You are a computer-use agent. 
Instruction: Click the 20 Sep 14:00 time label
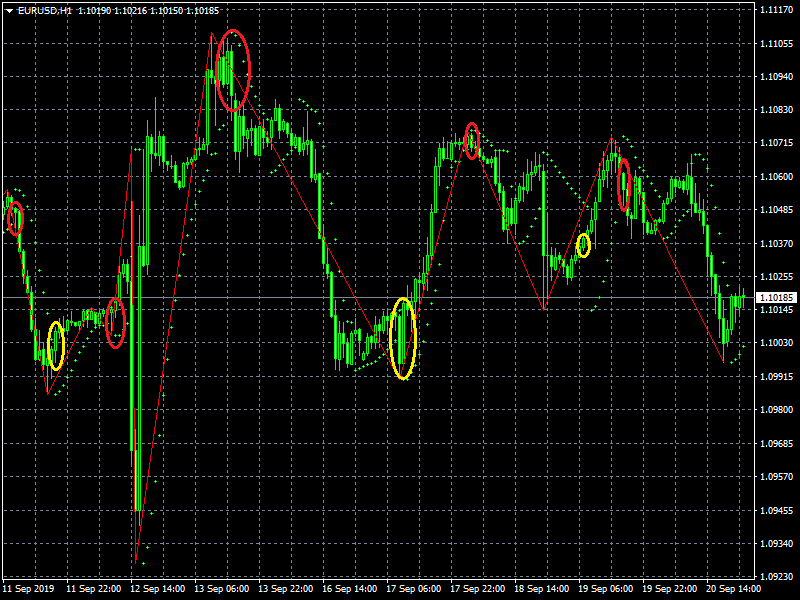(x=733, y=589)
